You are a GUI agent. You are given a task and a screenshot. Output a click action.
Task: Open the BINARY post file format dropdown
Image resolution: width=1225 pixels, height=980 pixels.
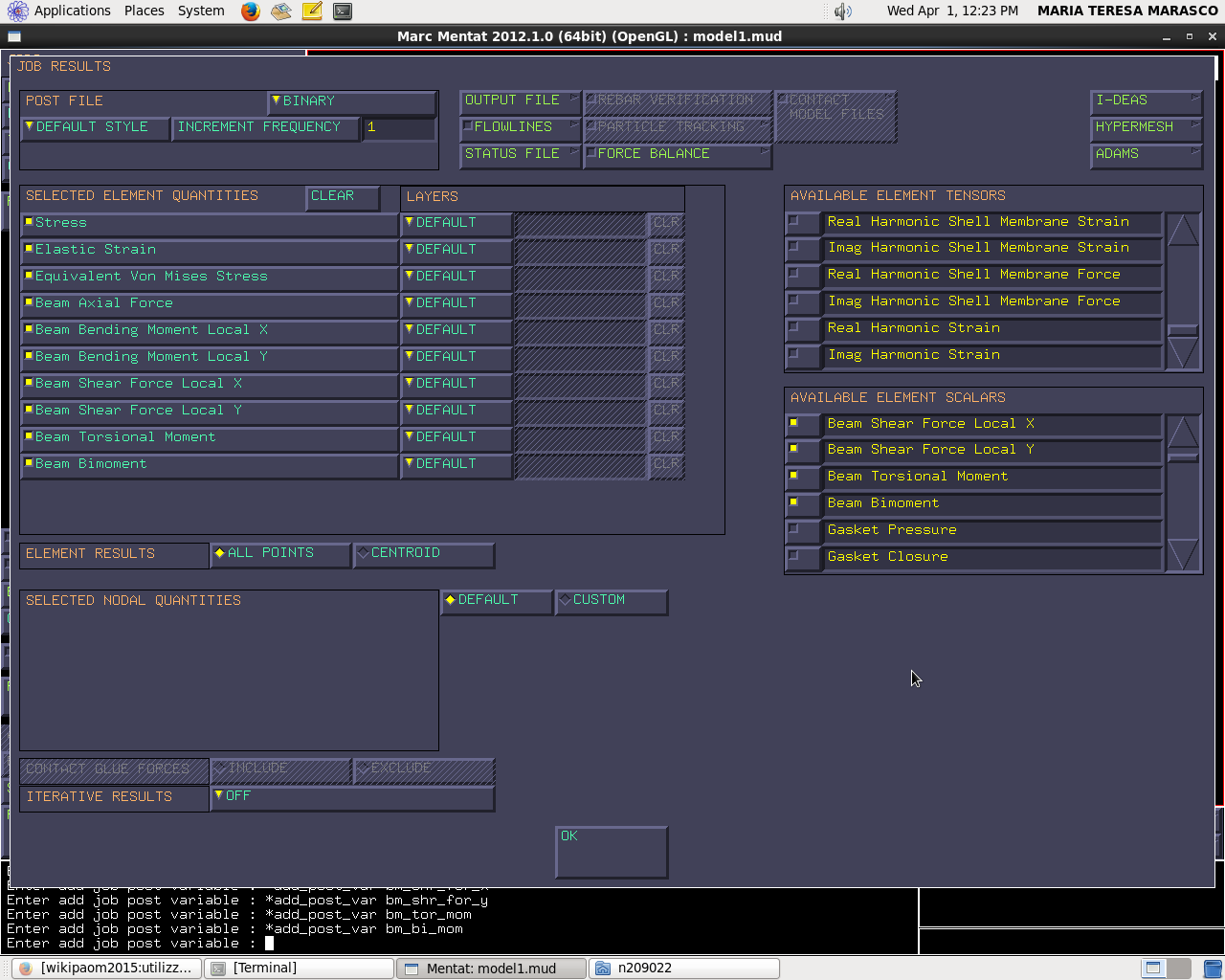[x=352, y=101]
